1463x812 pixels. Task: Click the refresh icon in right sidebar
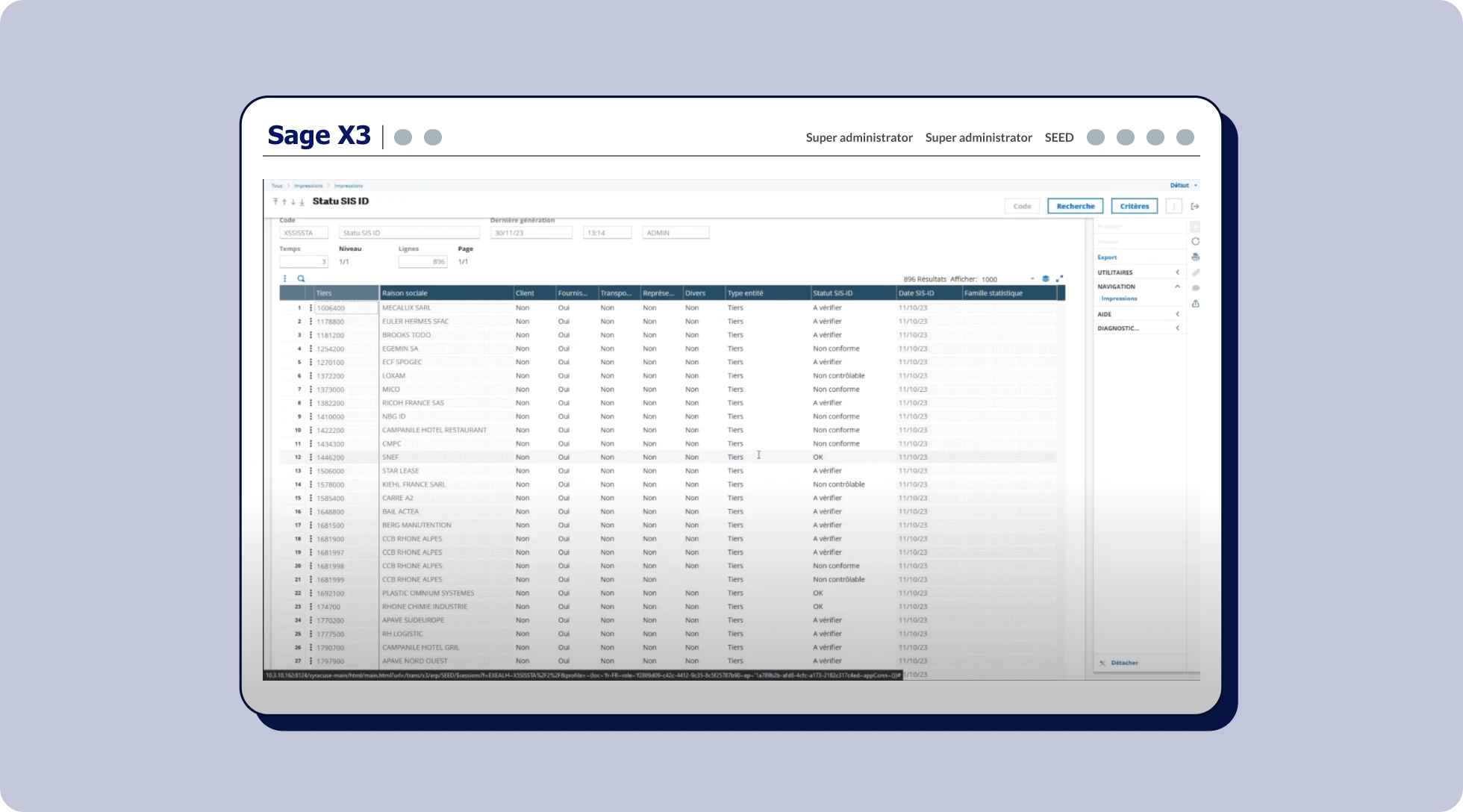pos(1196,242)
